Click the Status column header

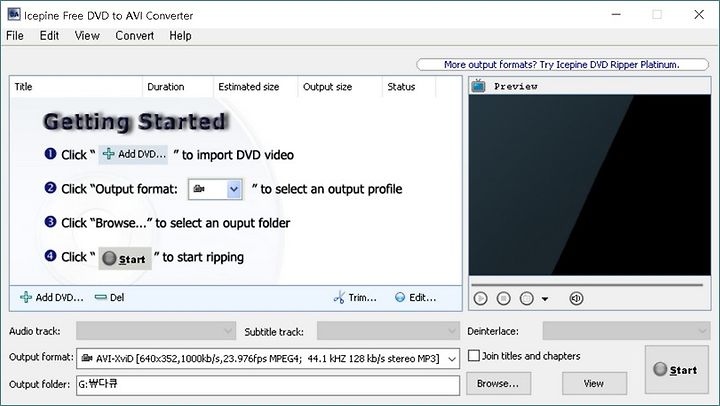point(409,87)
